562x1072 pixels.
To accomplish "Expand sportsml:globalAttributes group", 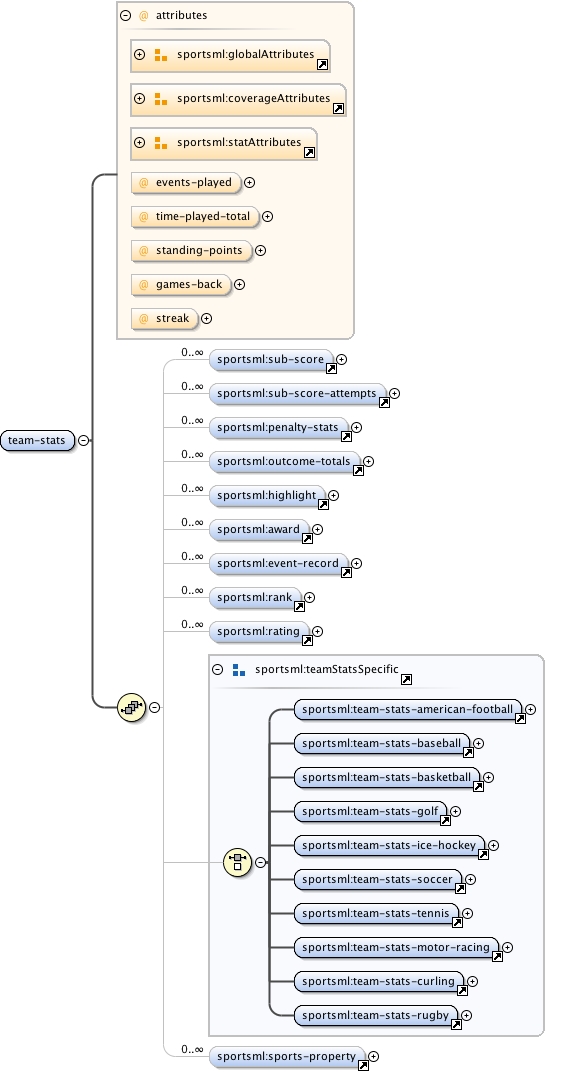I will coord(139,55).
